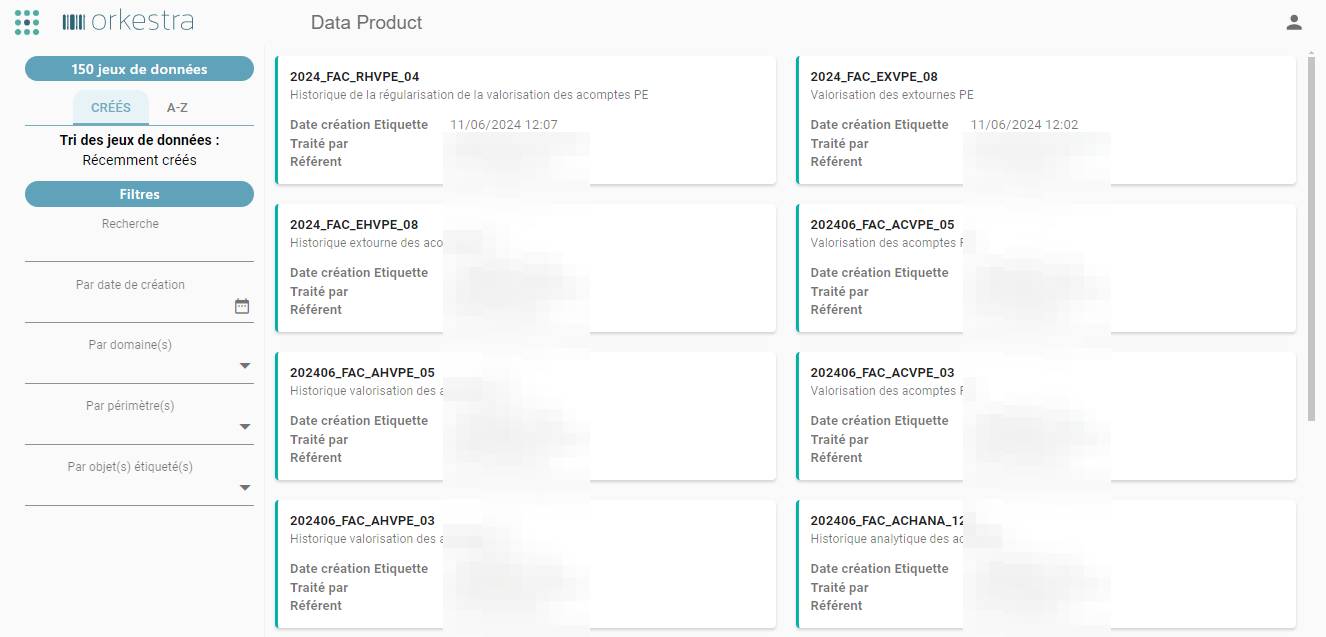Click 'Récemment créés' sort label

(x=139, y=160)
